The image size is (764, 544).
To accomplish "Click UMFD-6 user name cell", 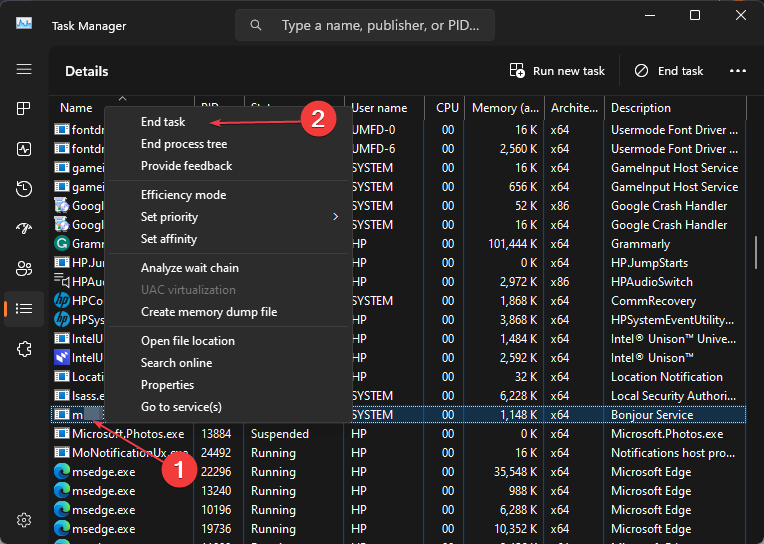I will 373,149.
